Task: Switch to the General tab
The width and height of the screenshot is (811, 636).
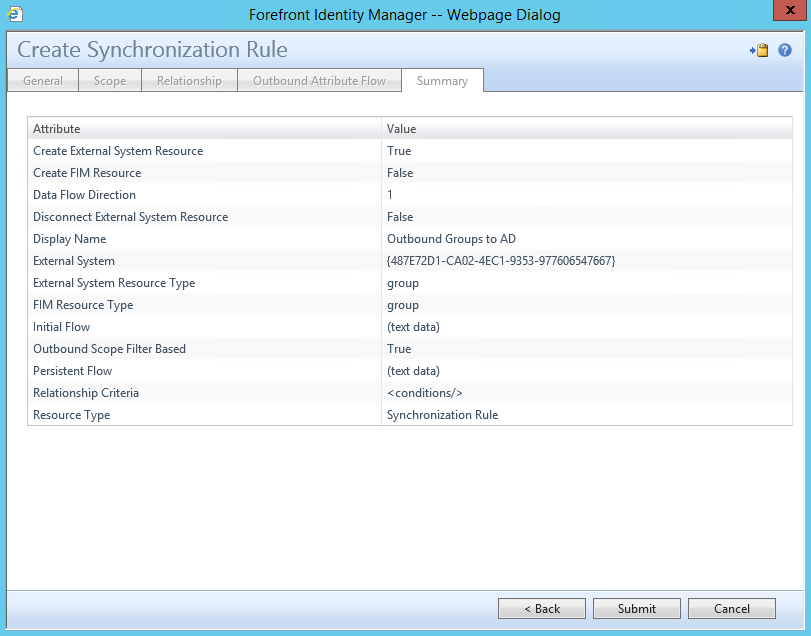Action: coord(43,81)
